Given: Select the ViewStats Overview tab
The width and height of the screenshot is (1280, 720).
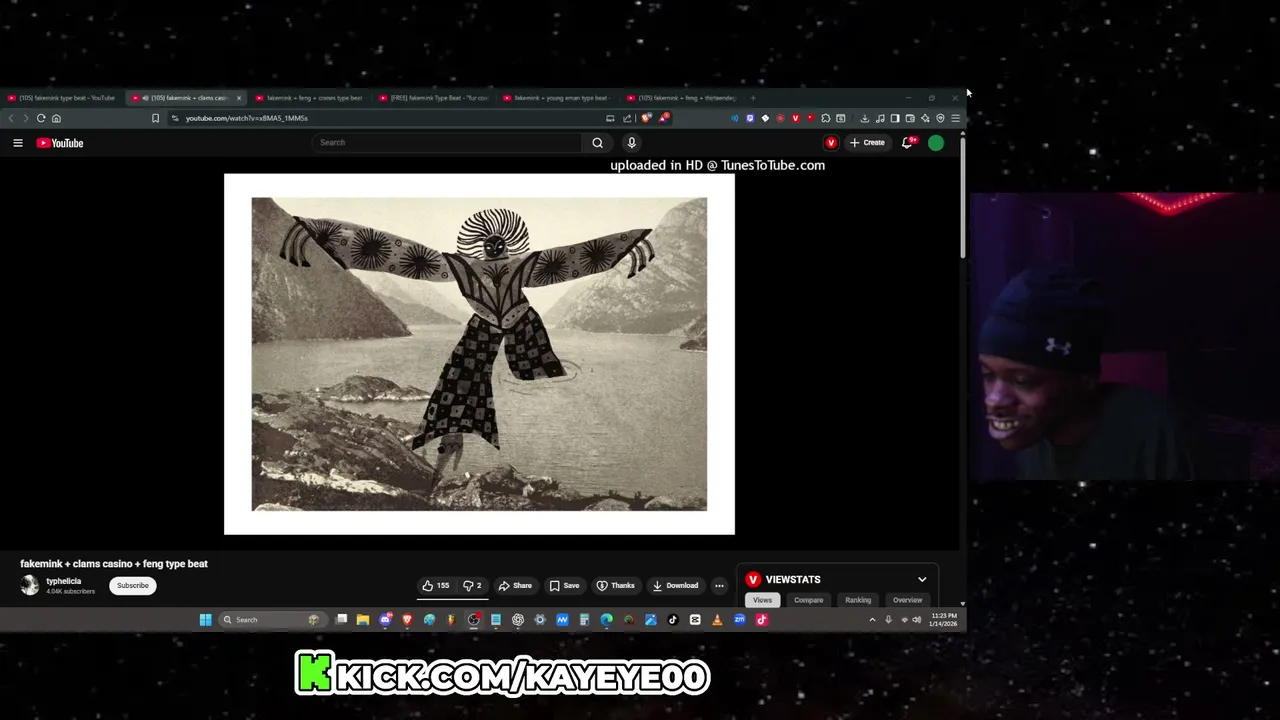Looking at the screenshot, I should pos(907,600).
